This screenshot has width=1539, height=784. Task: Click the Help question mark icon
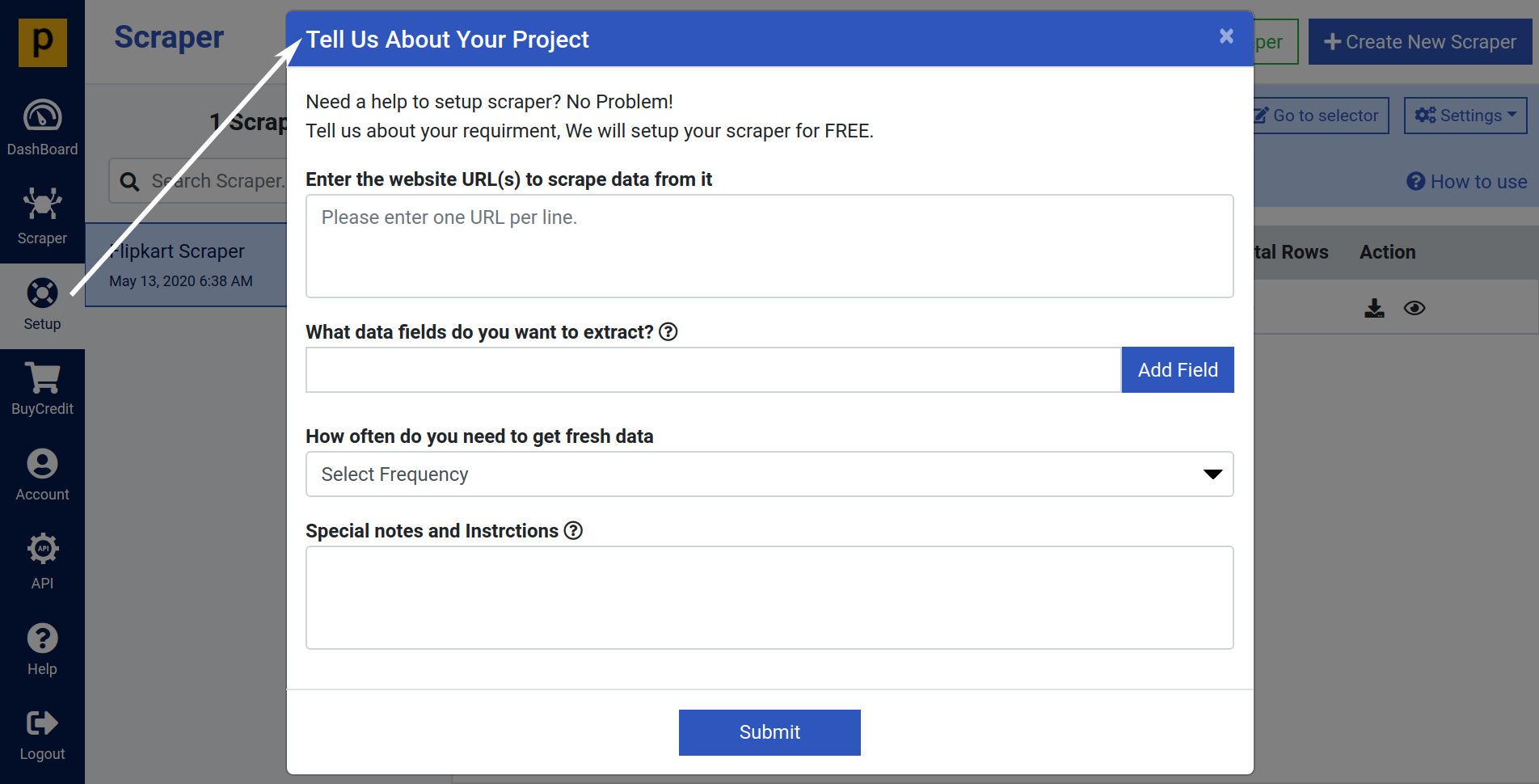(42, 639)
